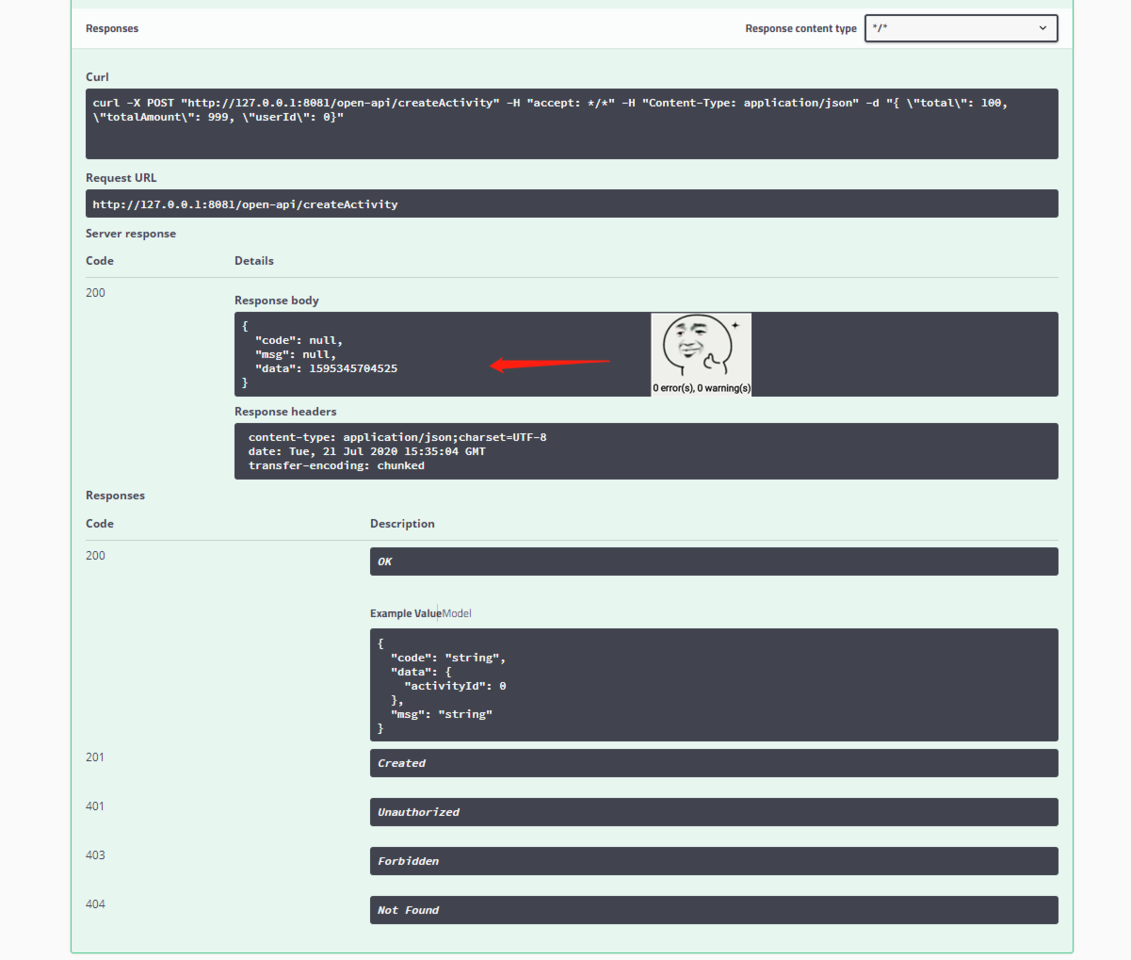The image size is (1131, 960).
Task: Click the data value 1595345704525
Action: click(353, 369)
